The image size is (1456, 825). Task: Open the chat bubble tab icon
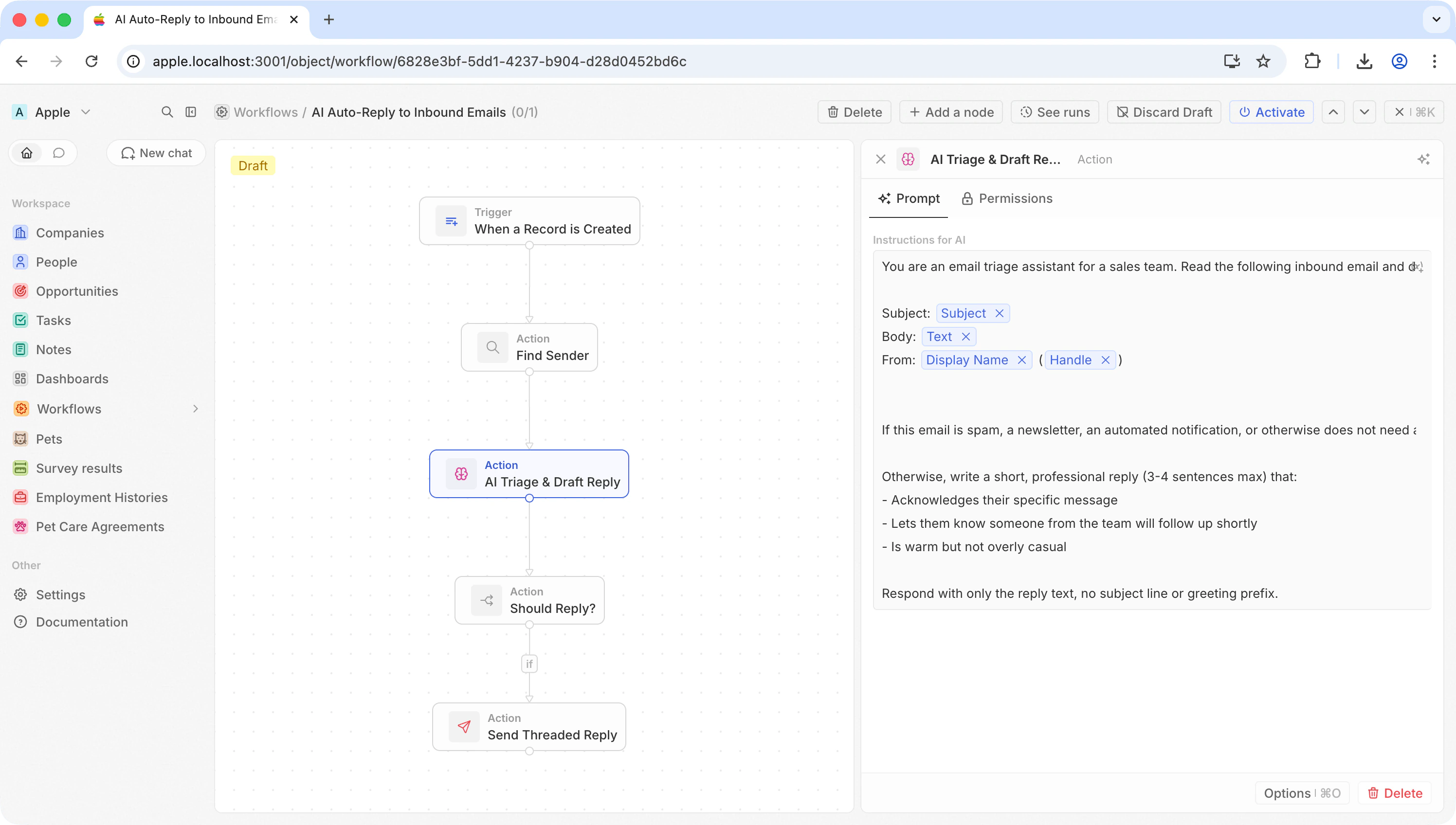coord(59,153)
